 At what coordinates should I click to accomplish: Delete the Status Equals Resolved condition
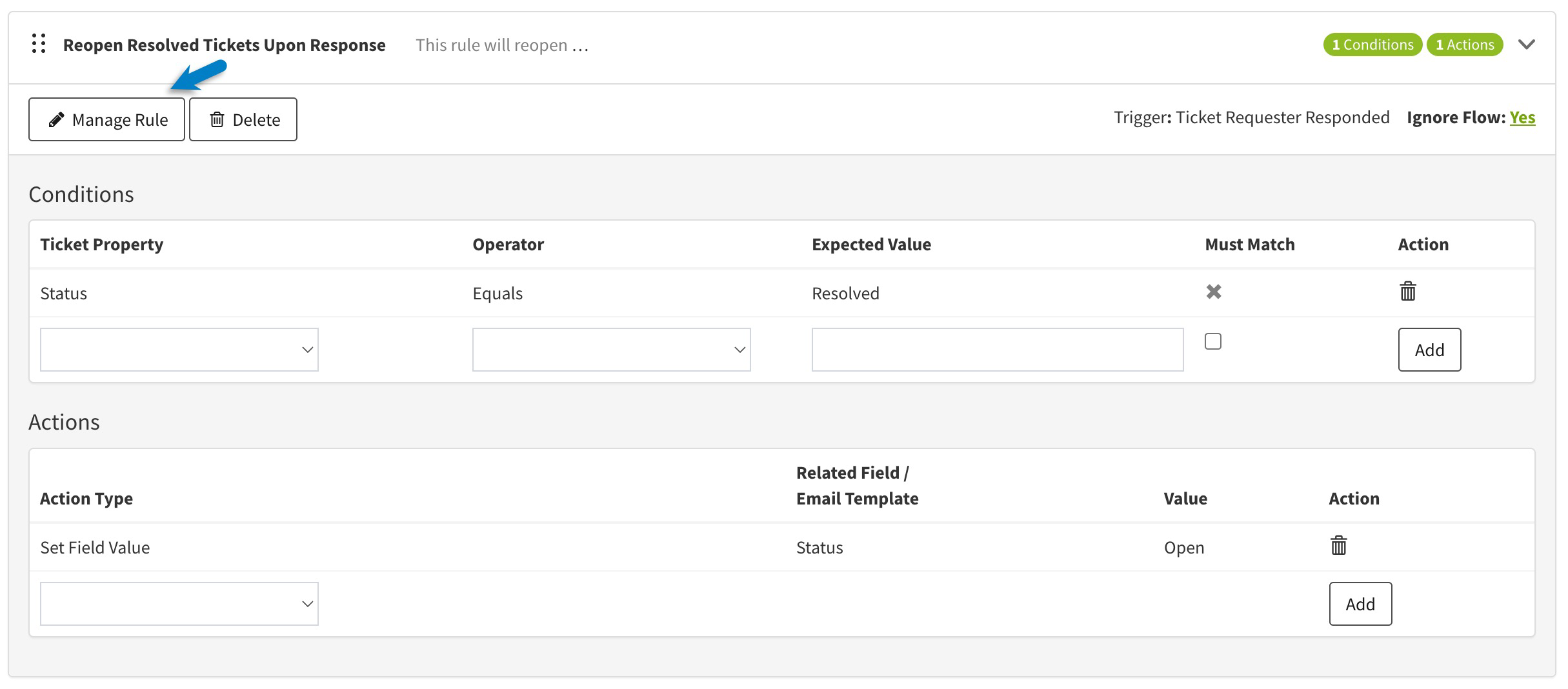(1407, 292)
